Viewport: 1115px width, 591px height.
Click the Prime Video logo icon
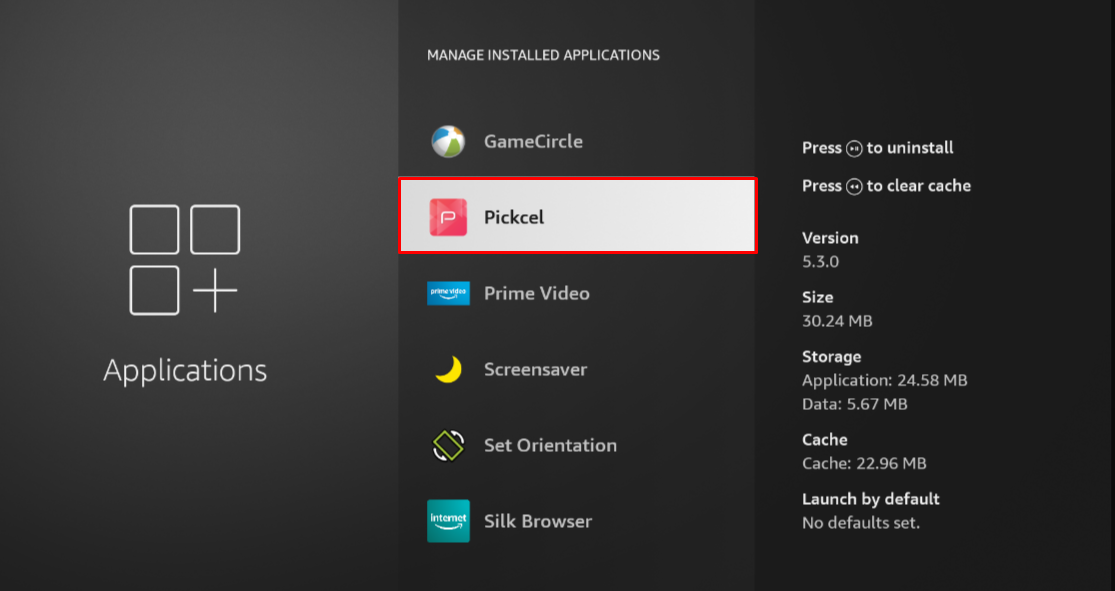point(448,293)
